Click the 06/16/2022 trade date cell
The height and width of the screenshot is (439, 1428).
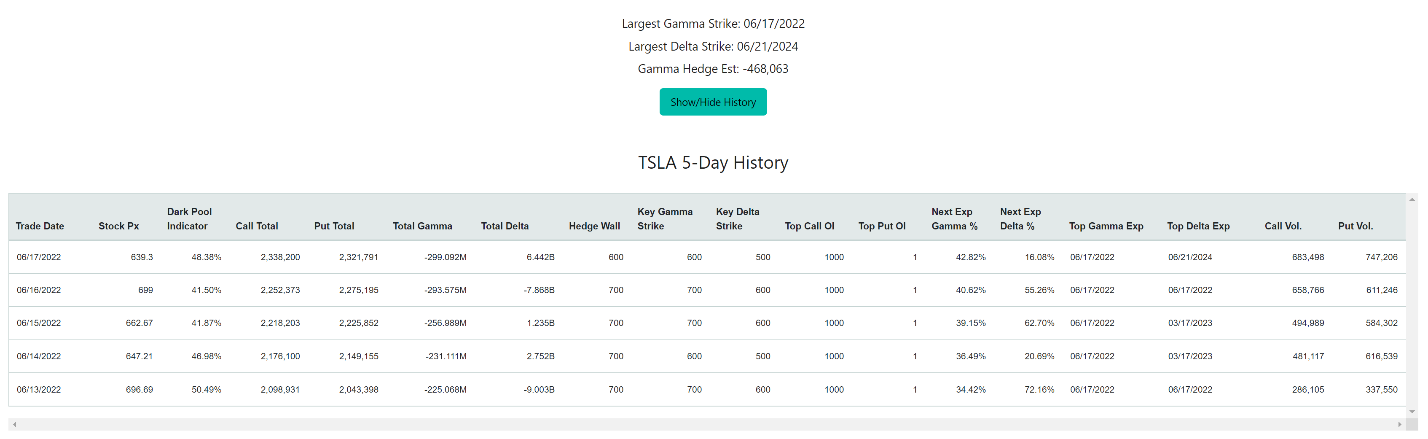click(39, 290)
